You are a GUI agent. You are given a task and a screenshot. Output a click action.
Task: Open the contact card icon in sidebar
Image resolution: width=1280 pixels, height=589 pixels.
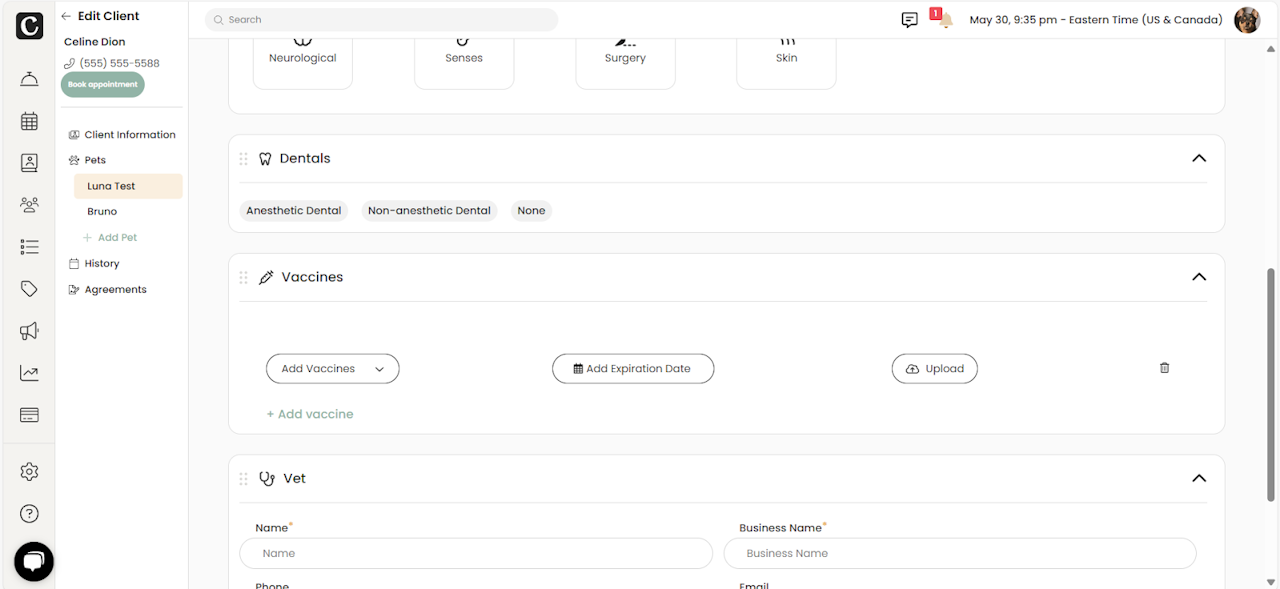[x=29, y=163]
